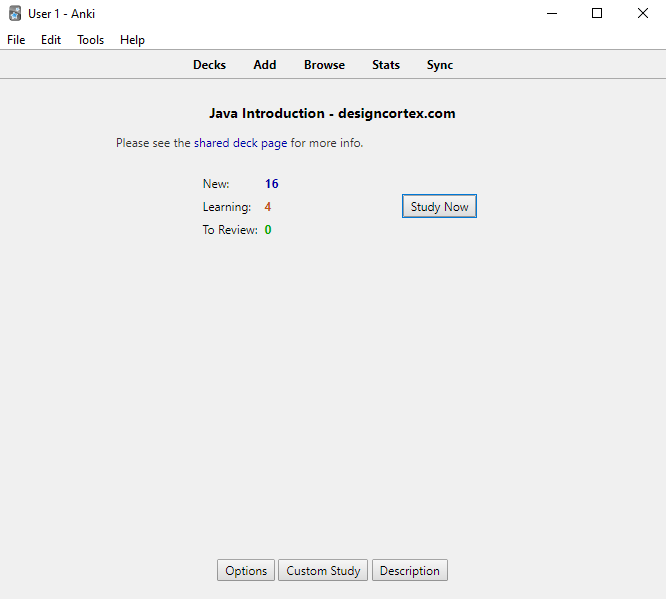Open deck Options

[246, 571]
